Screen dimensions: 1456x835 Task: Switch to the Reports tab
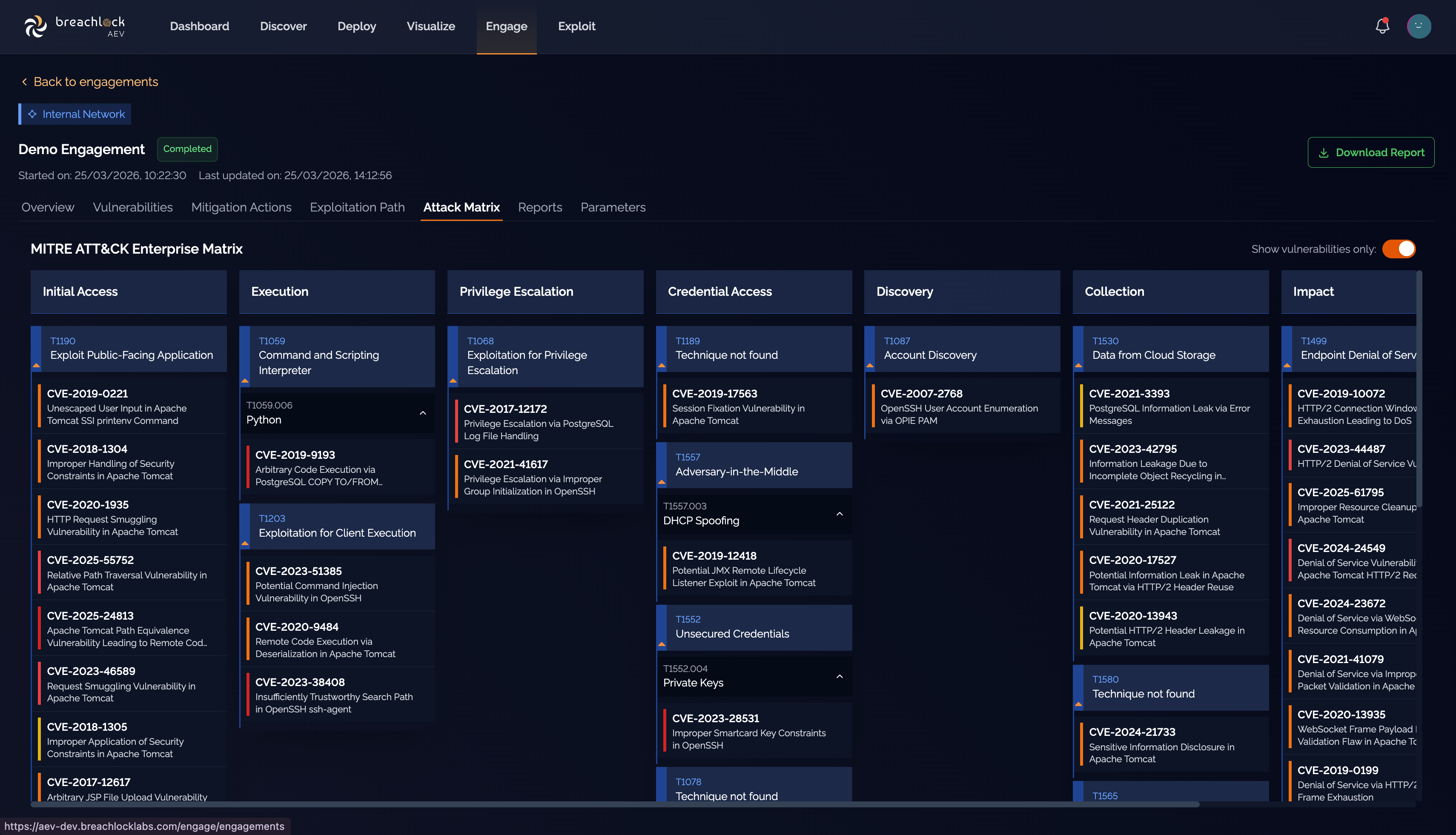[x=540, y=207]
